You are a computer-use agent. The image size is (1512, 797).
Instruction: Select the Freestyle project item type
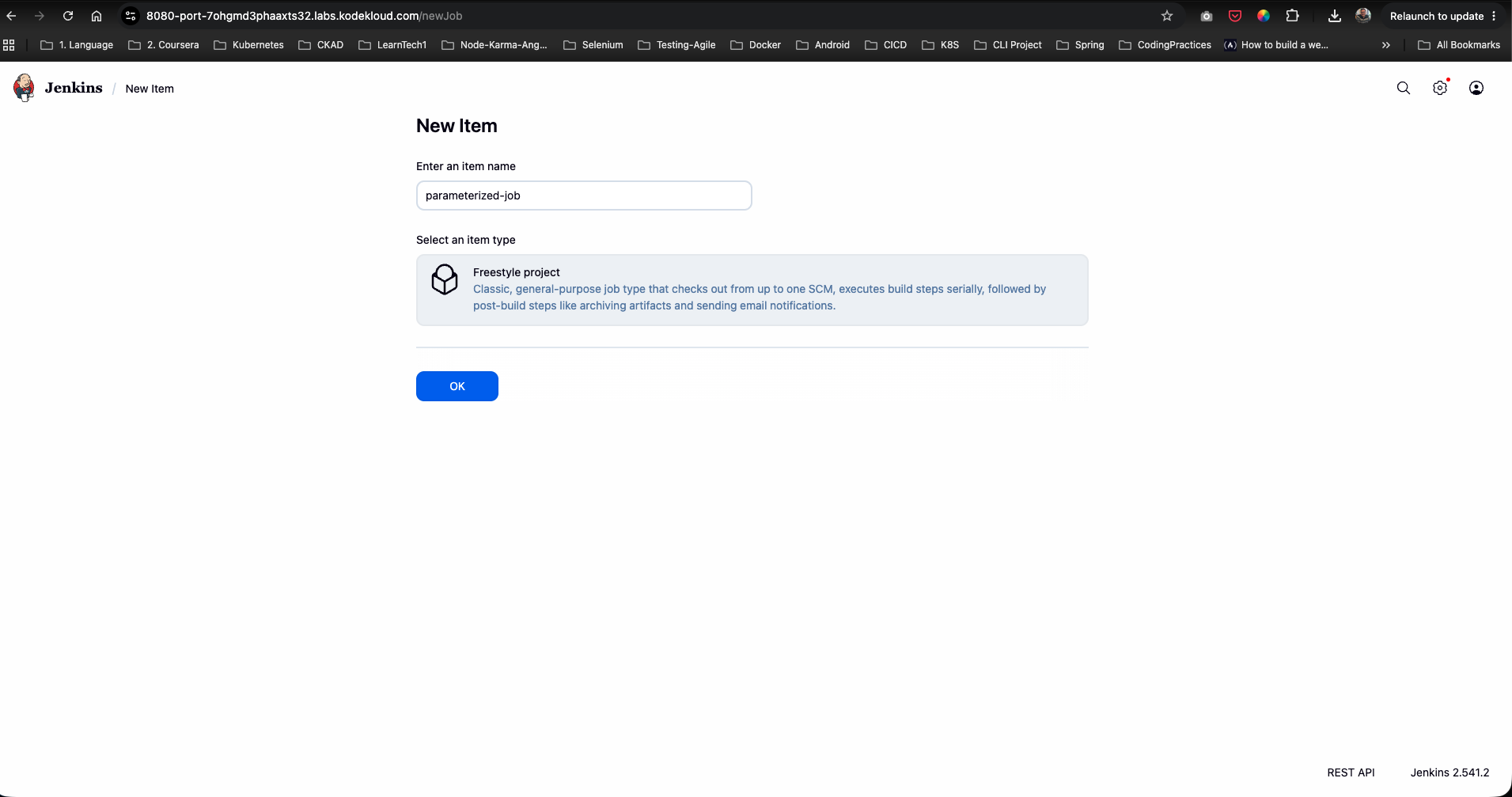752,290
